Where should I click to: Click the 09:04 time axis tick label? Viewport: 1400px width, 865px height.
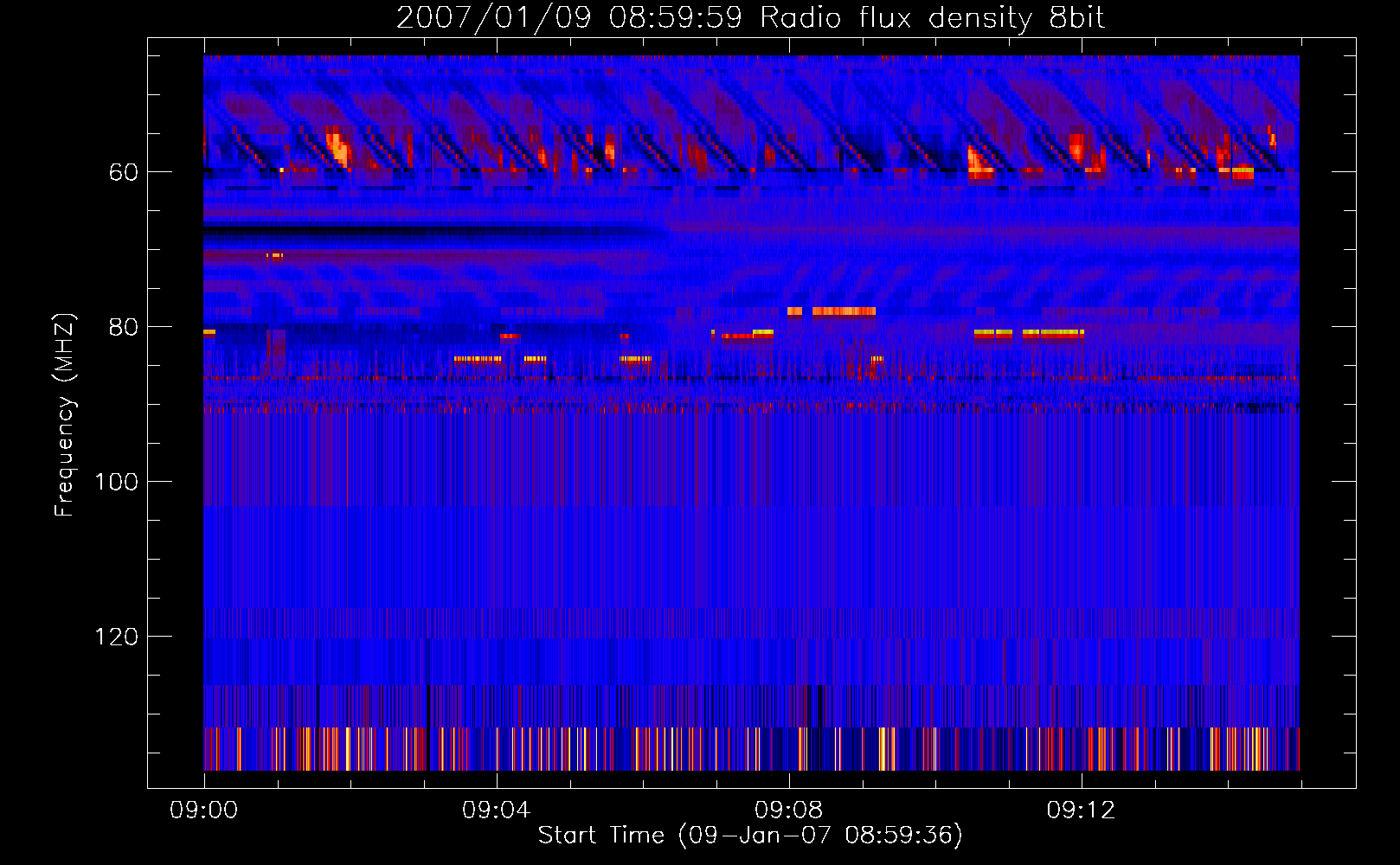click(496, 811)
